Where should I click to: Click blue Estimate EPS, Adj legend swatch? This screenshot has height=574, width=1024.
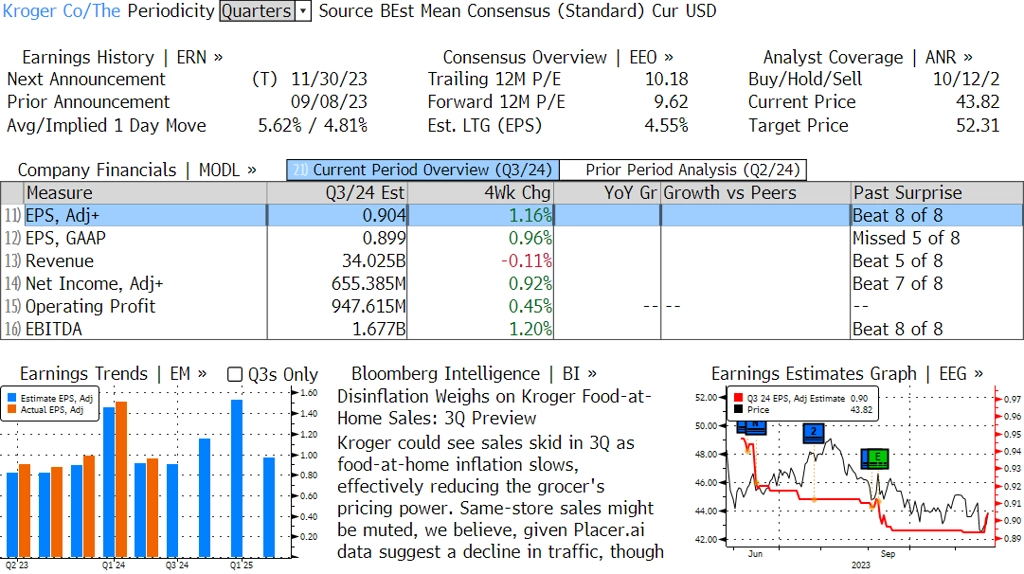click(12, 398)
